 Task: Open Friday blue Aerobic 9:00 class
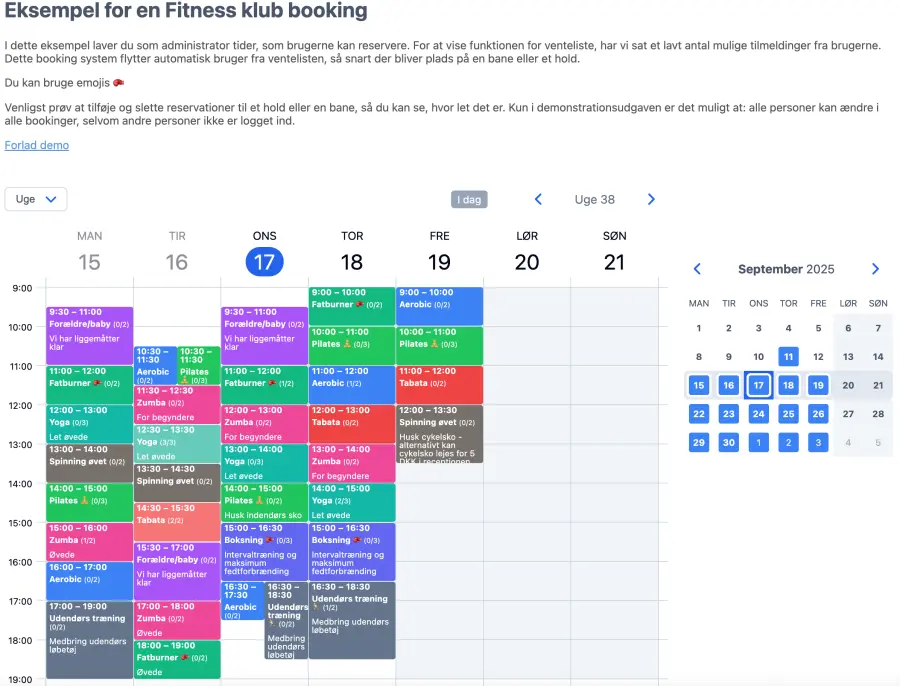point(439,305)
